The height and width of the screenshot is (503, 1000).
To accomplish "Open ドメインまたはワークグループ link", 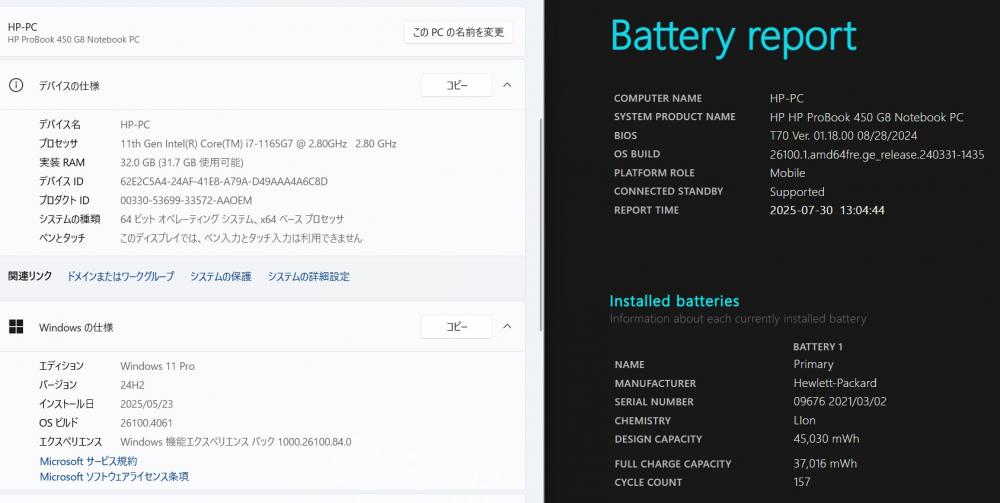I will [121, 277].
